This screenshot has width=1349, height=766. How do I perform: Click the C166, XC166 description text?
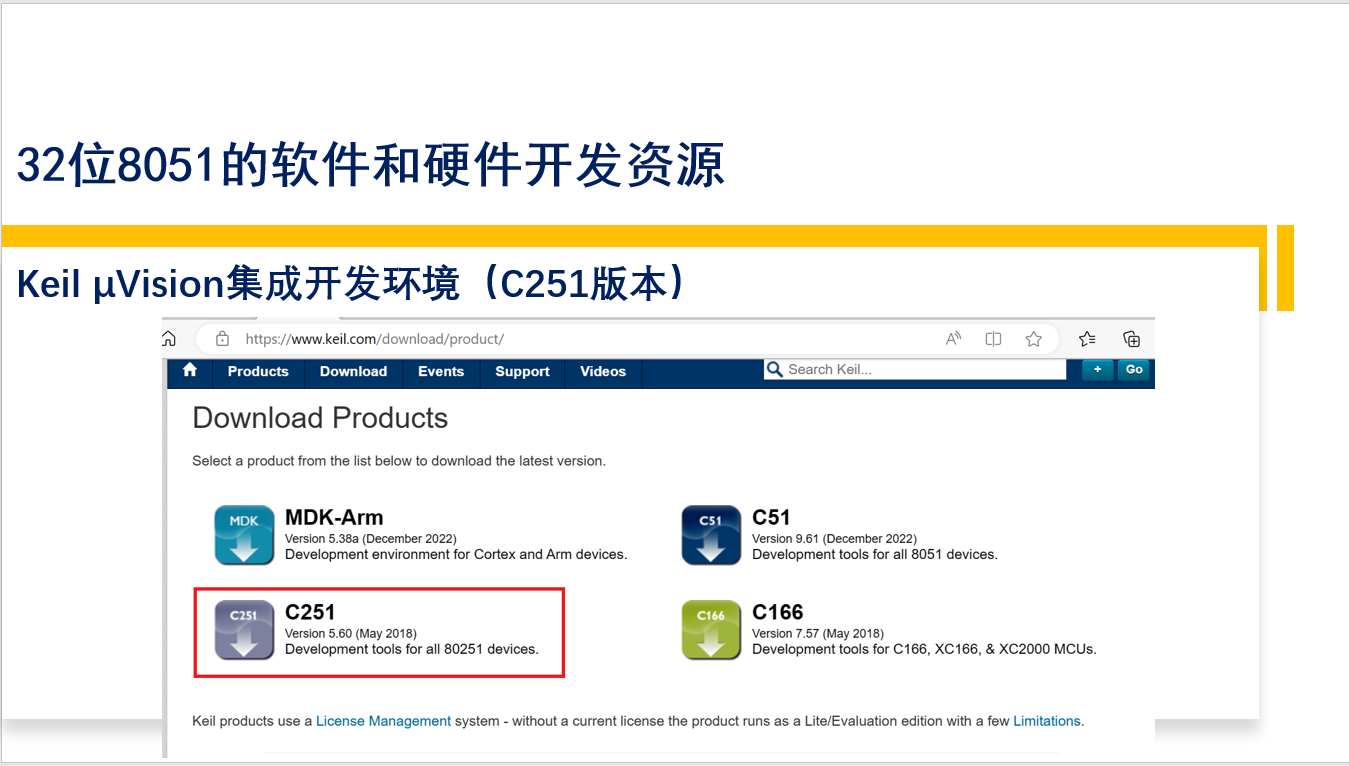click(924, 649)
